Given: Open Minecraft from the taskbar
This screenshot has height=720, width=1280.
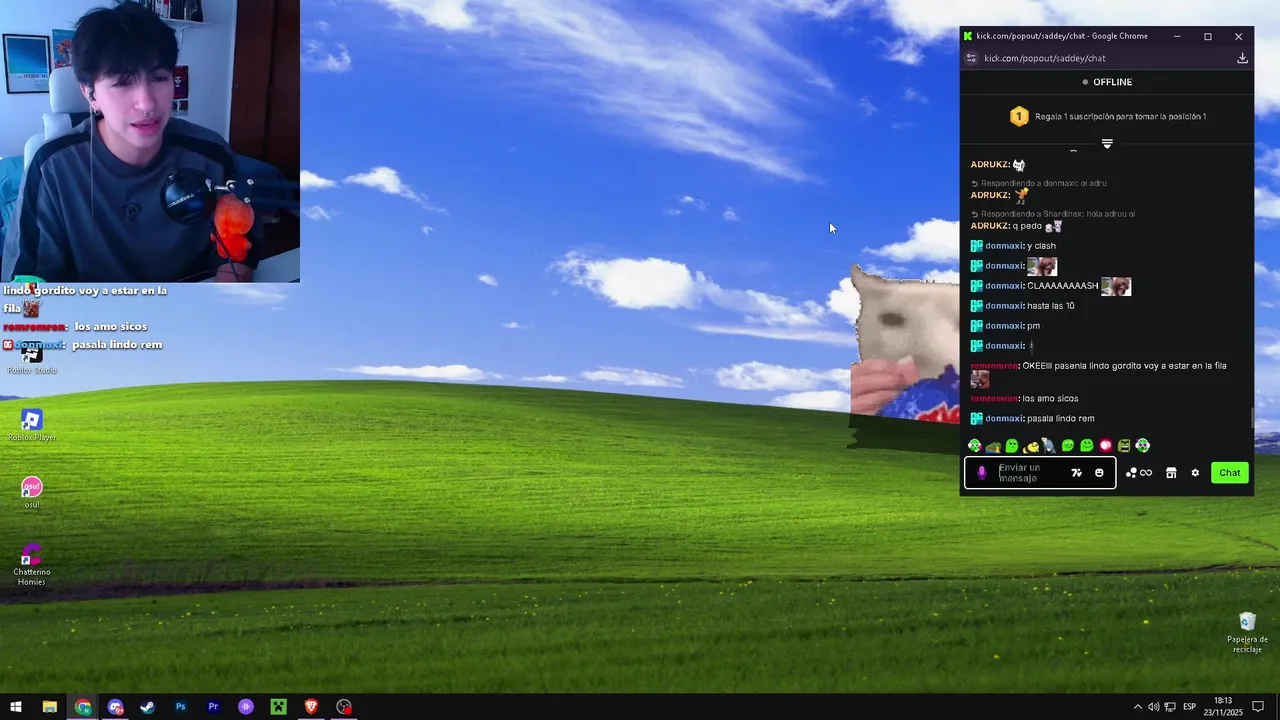Looking at the screenshot, I should click(279, 707).
